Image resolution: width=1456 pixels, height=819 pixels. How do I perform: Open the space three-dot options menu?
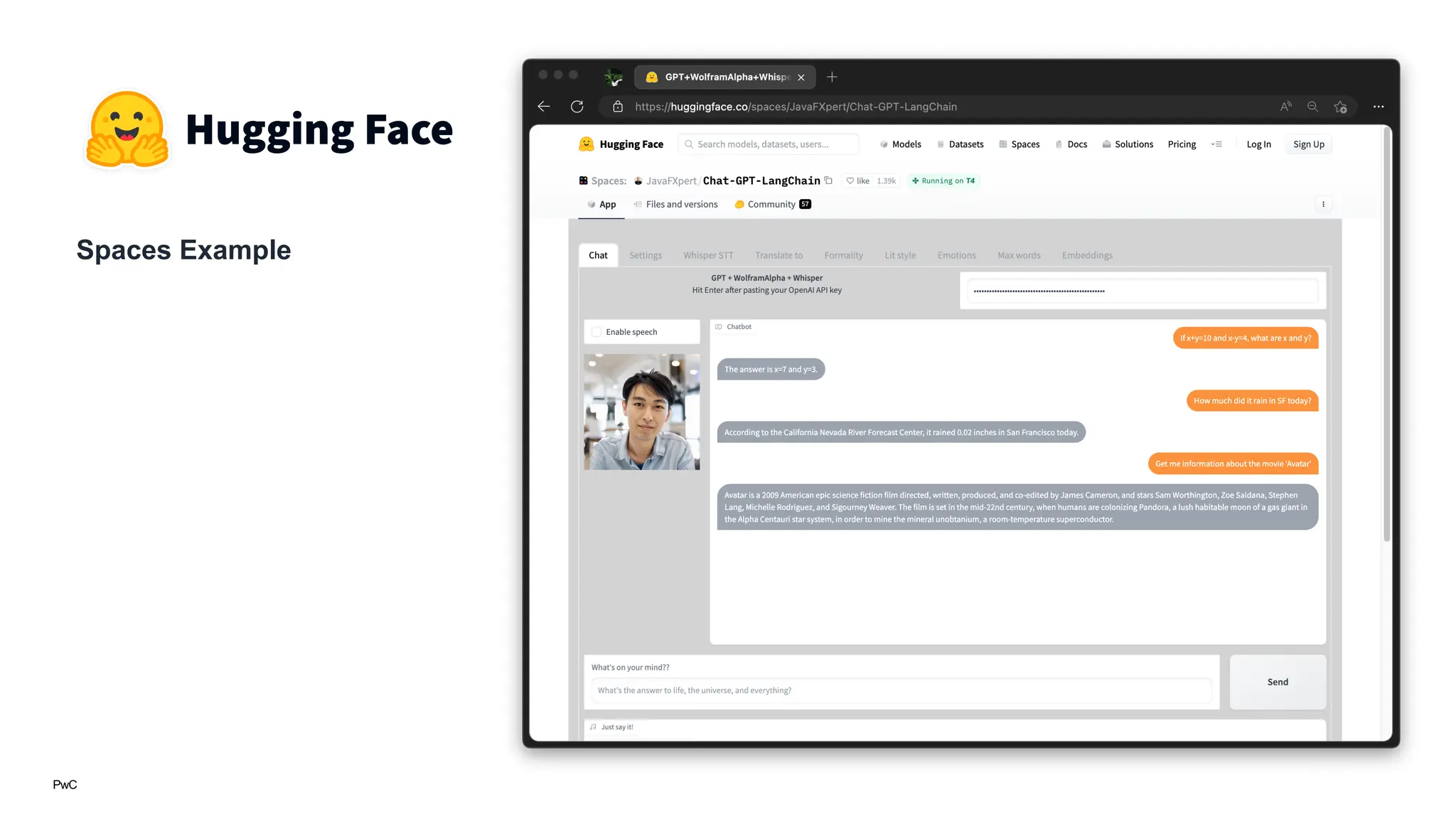click(1323, 204)
